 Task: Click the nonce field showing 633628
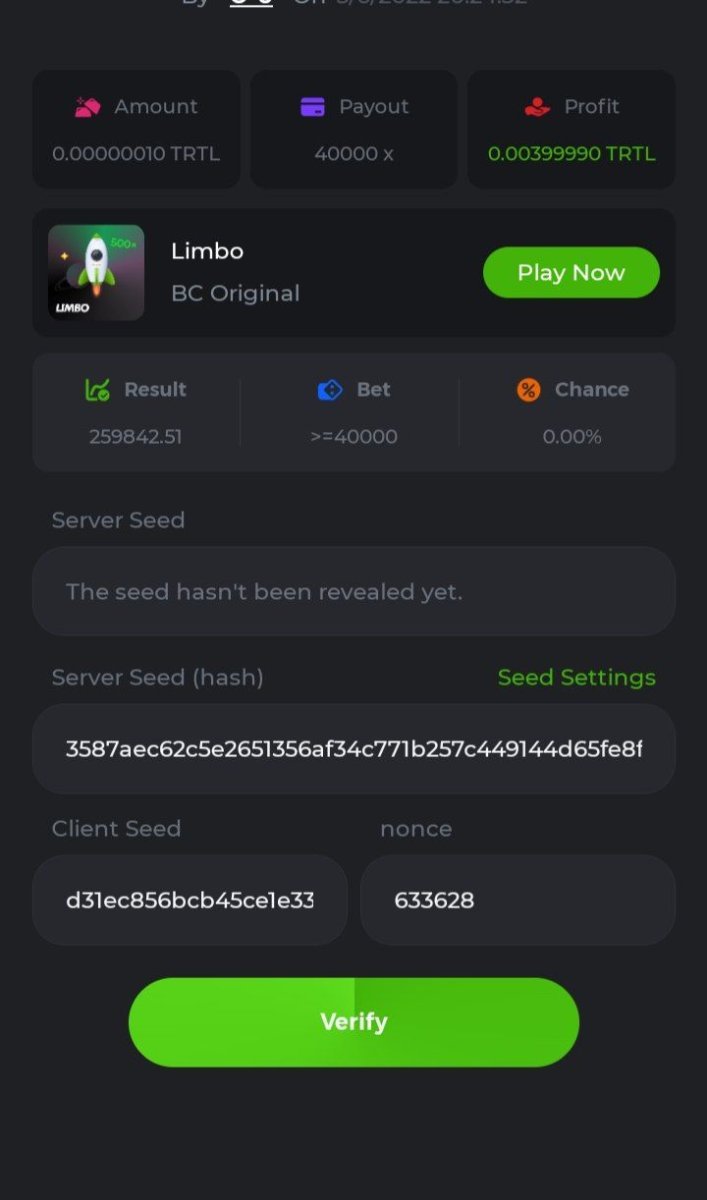(517, 900)
